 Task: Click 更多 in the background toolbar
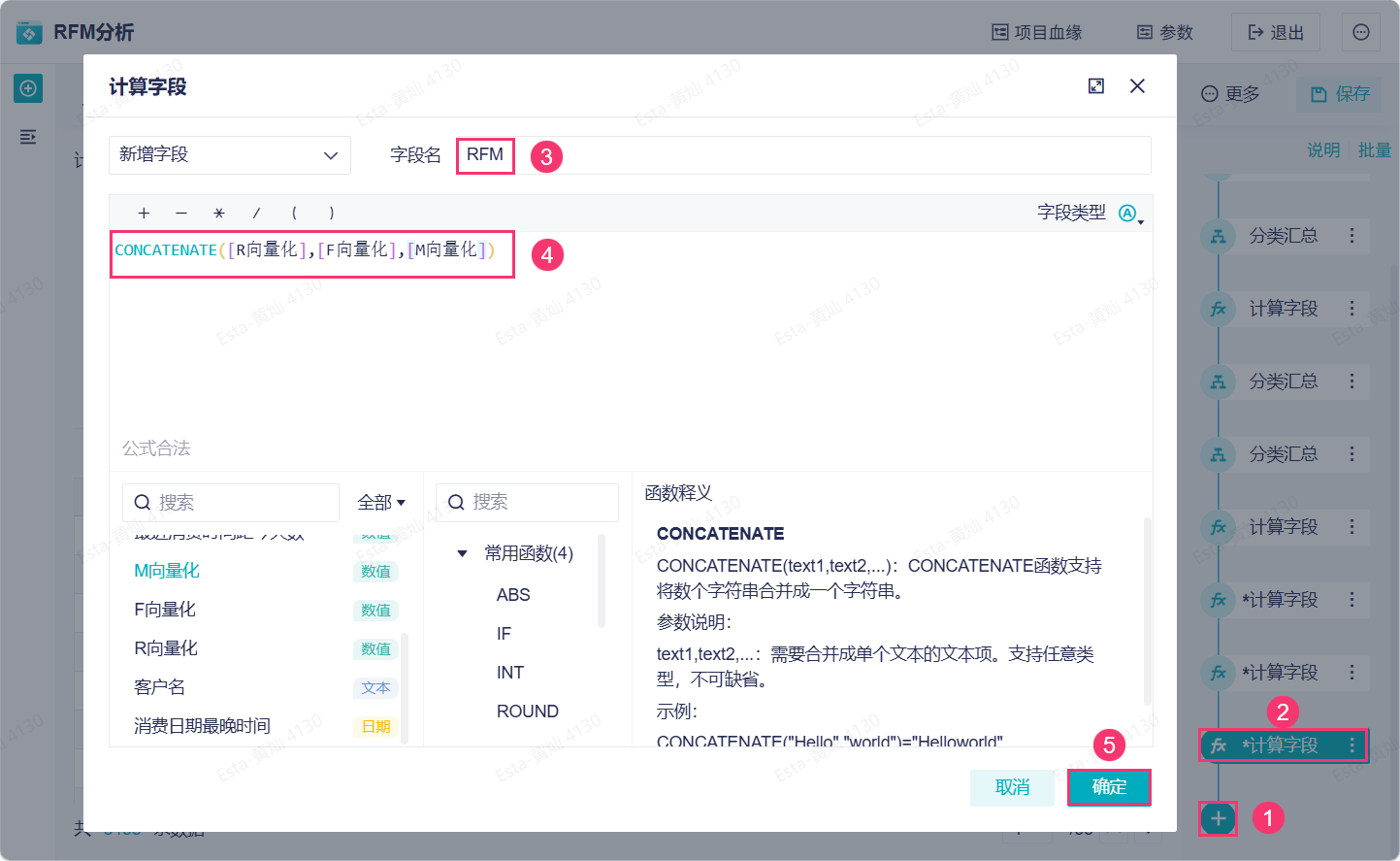[x=1230, y=94]
